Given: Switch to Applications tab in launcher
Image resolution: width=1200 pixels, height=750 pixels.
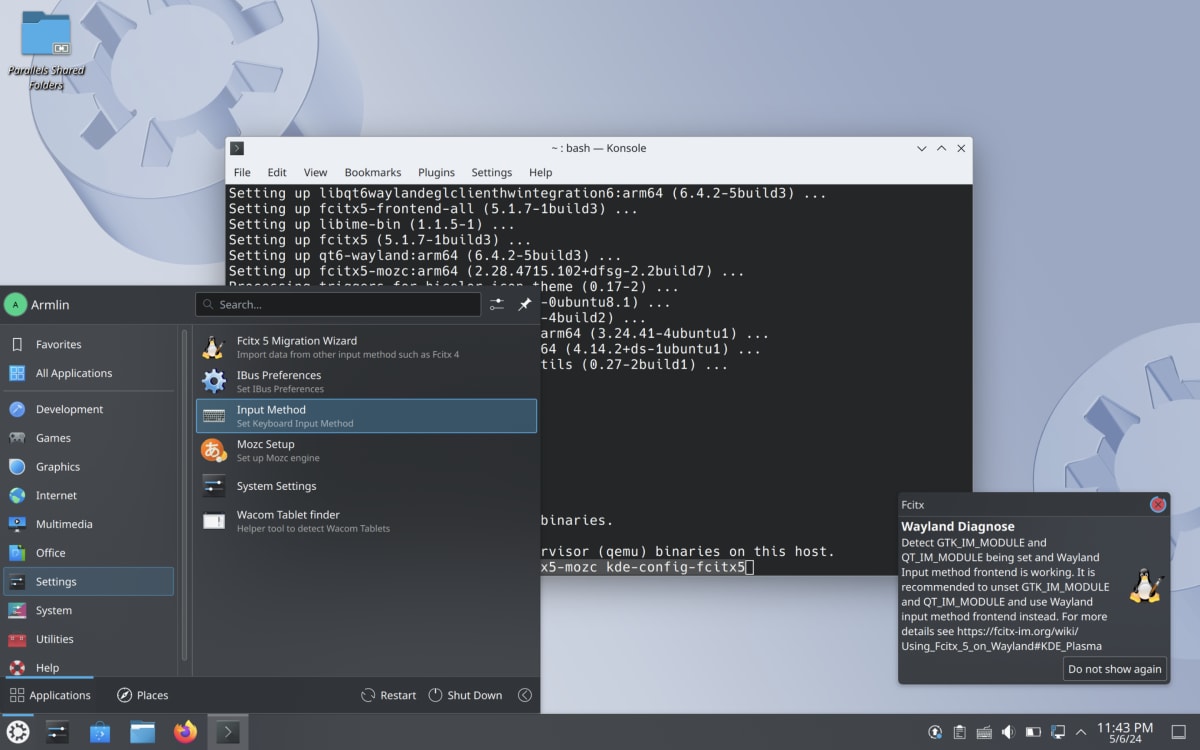Looking at the screenshot, I should (x=50, y=695).
